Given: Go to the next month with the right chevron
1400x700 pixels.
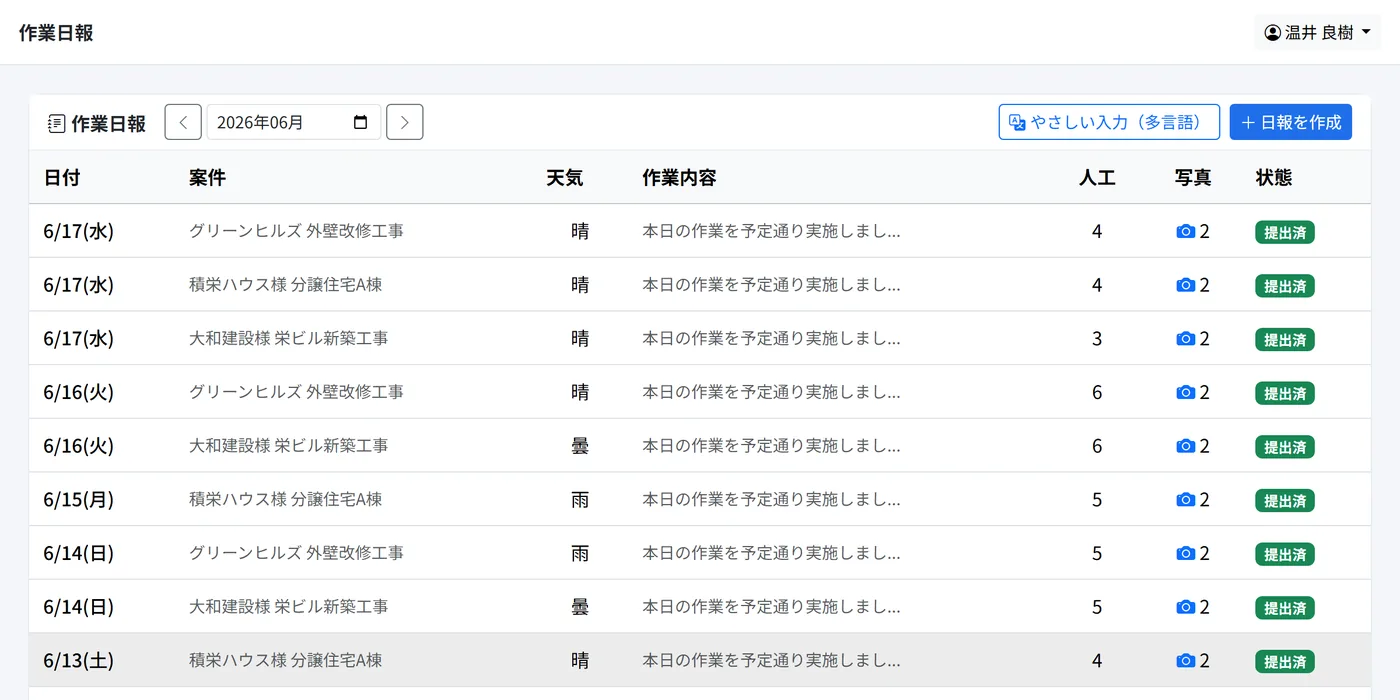Looking at the screenshot, I should click(405, 122).
